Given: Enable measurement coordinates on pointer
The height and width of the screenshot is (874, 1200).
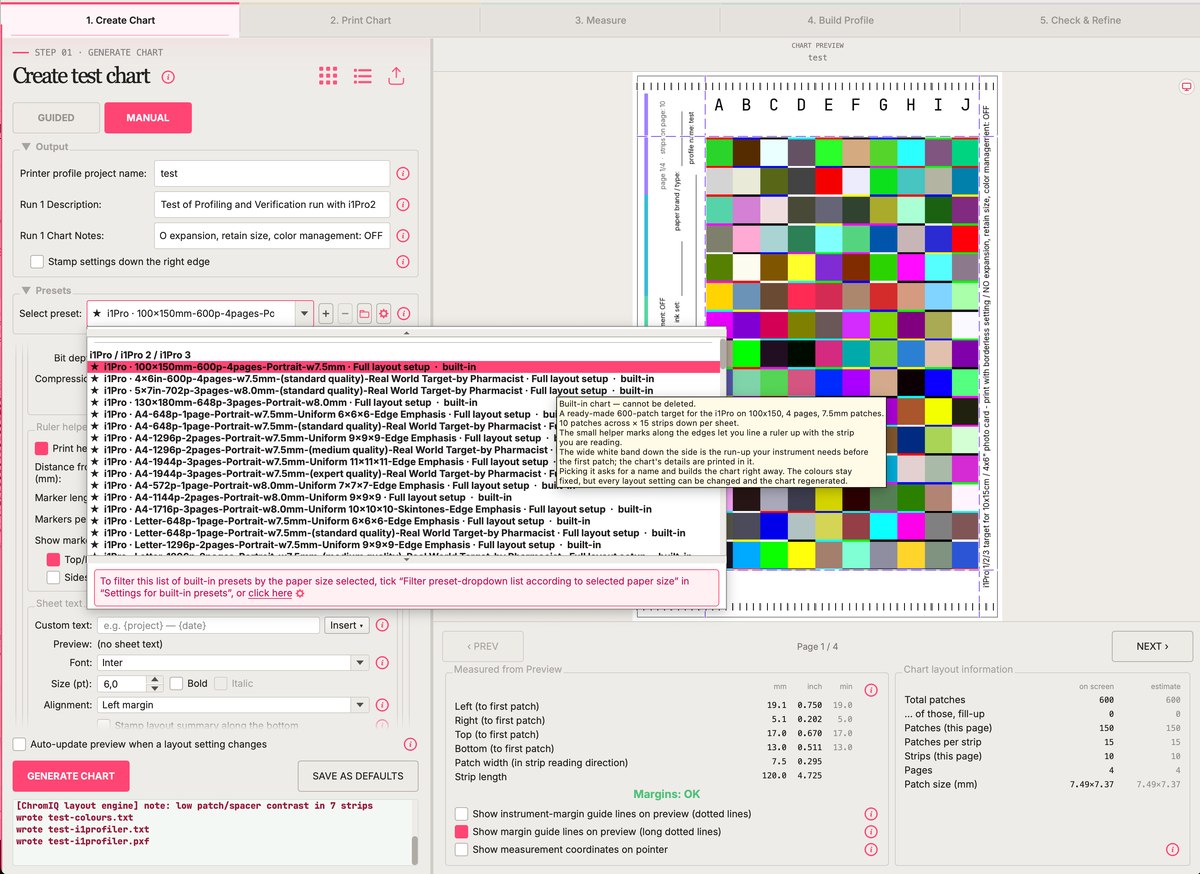Looking at the screenshot, I should 461,850.
